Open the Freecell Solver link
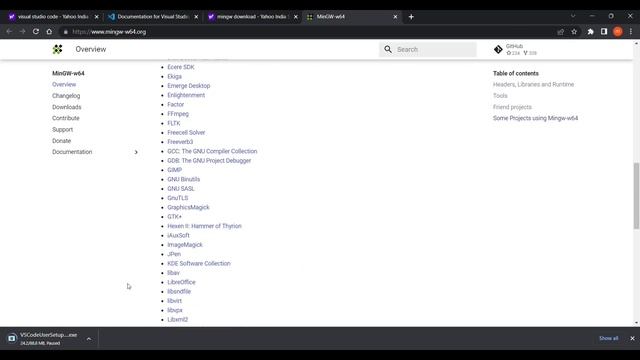 point(186,133)
